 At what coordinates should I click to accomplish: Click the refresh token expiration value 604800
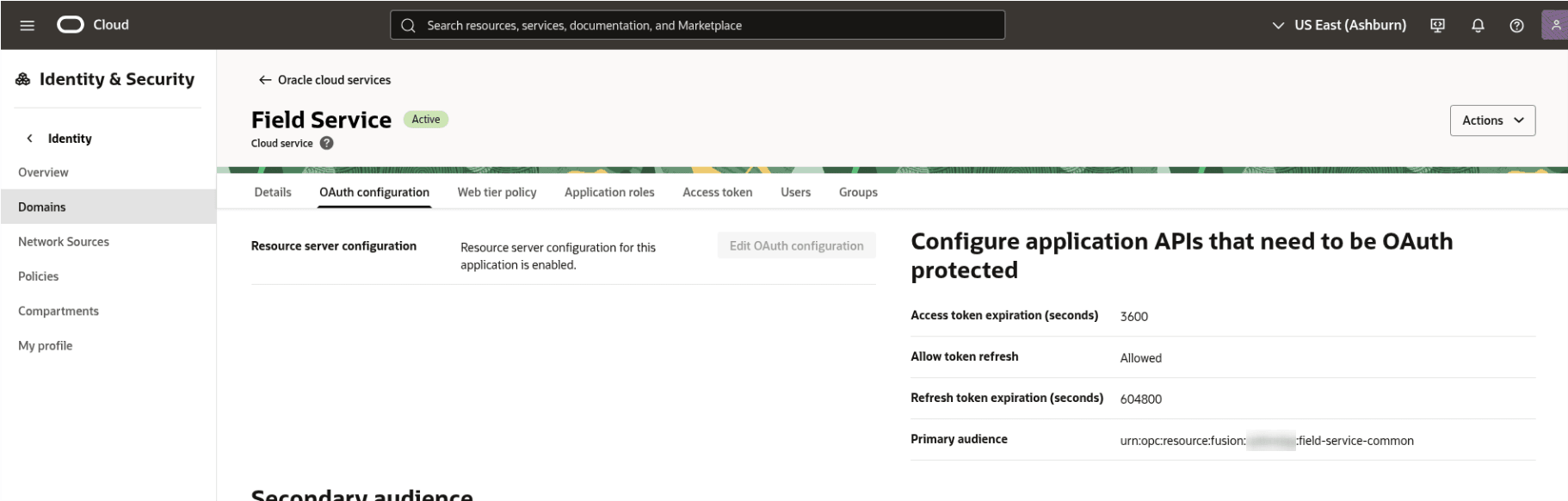tap(1140, 399)
